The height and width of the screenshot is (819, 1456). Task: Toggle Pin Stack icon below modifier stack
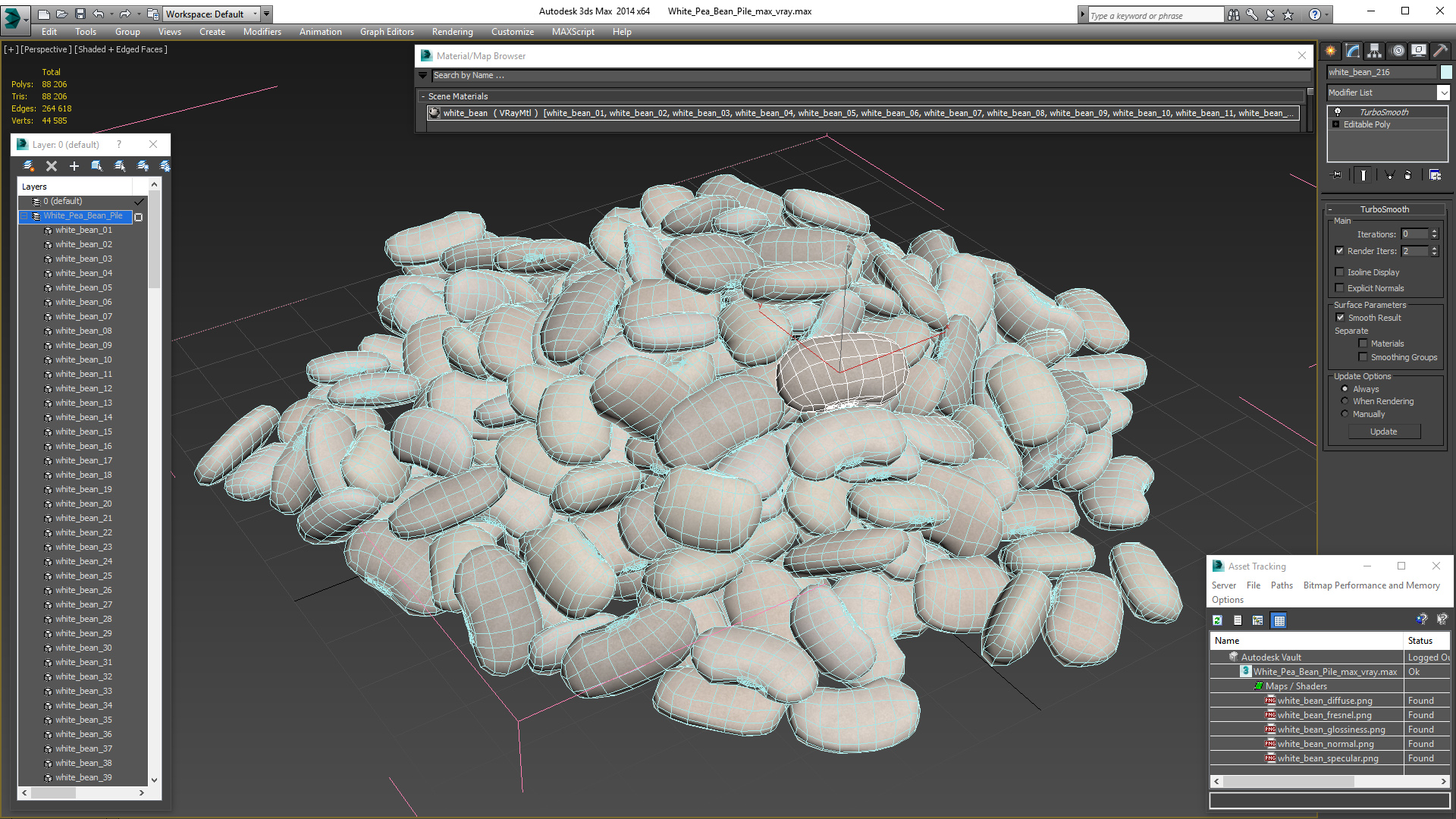(1337, 175)
